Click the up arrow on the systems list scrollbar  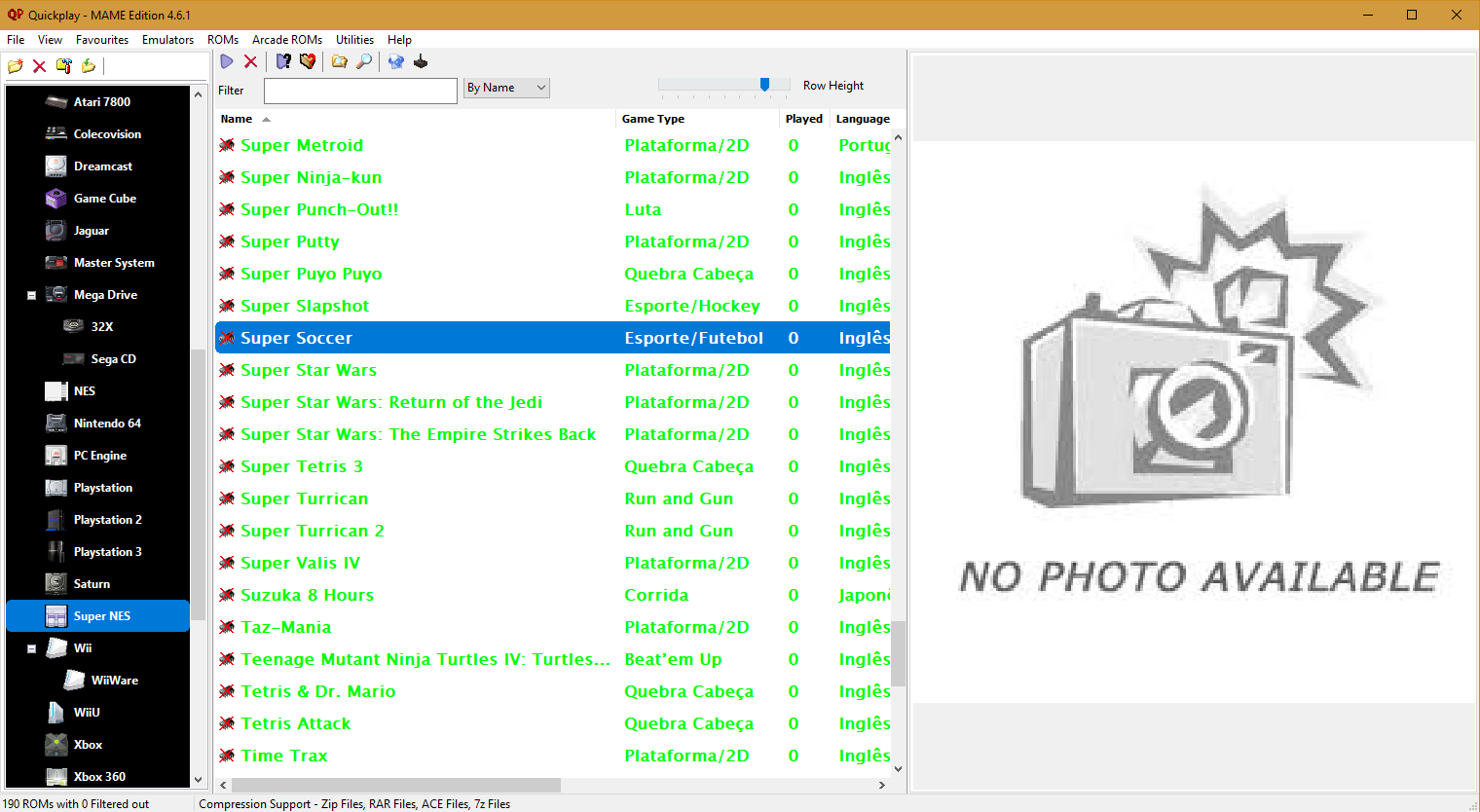pyautogui.click(x=199, y=94)
